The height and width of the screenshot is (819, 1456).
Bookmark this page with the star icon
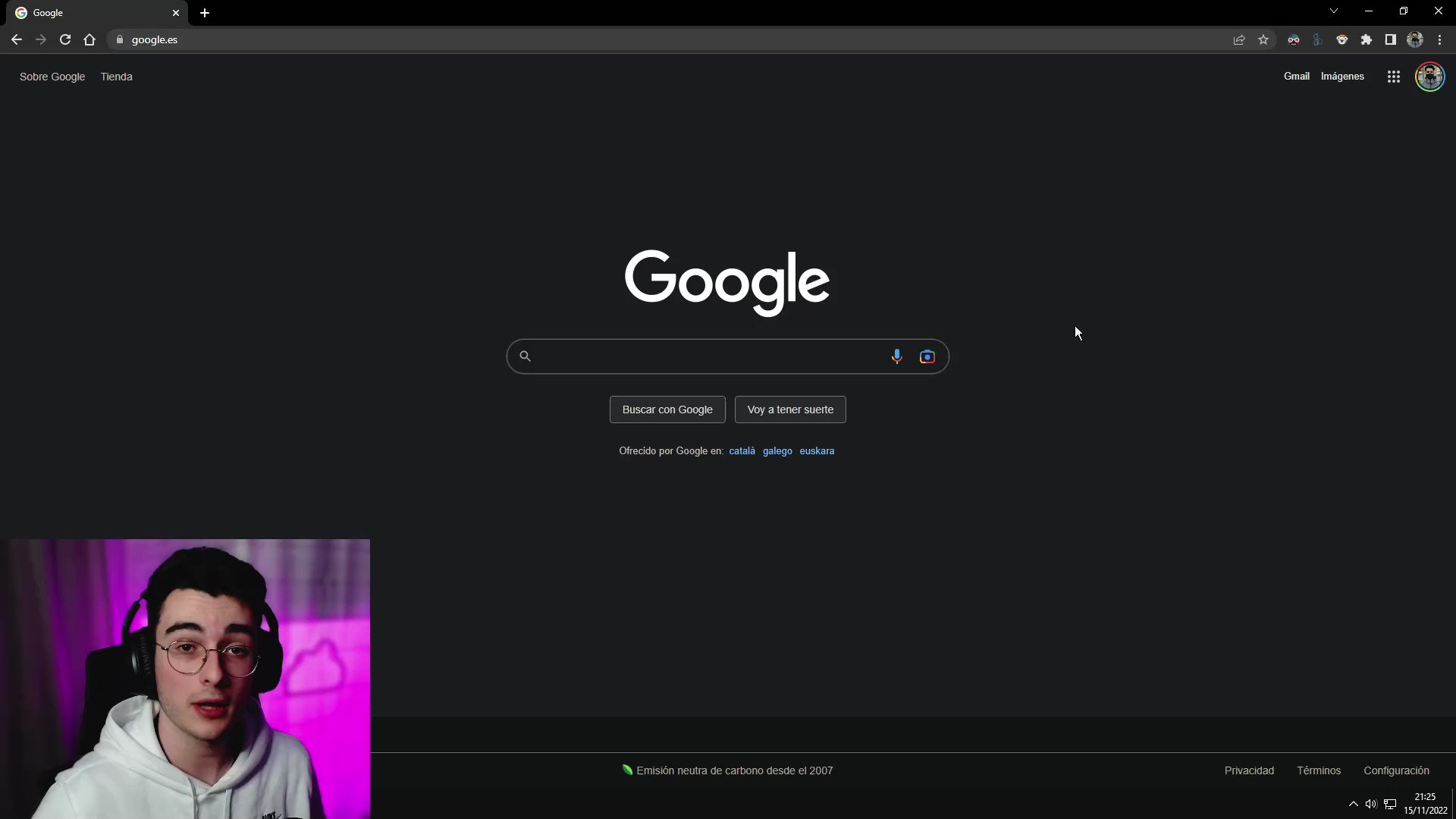click(x=1263, y=39)
